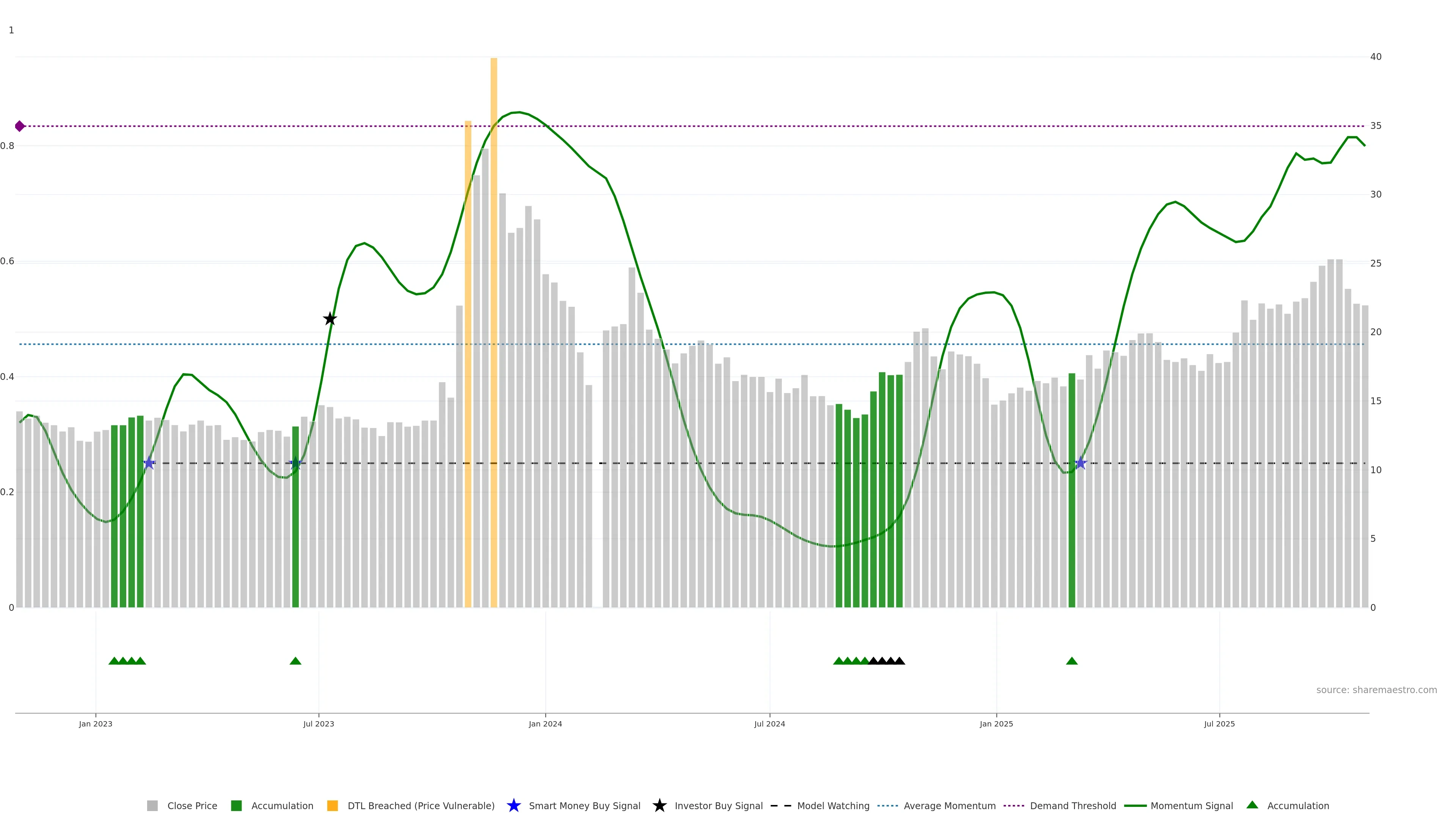
Task: Click the tallest orange DTL Breached bar
Action: (x=493, y=282)
